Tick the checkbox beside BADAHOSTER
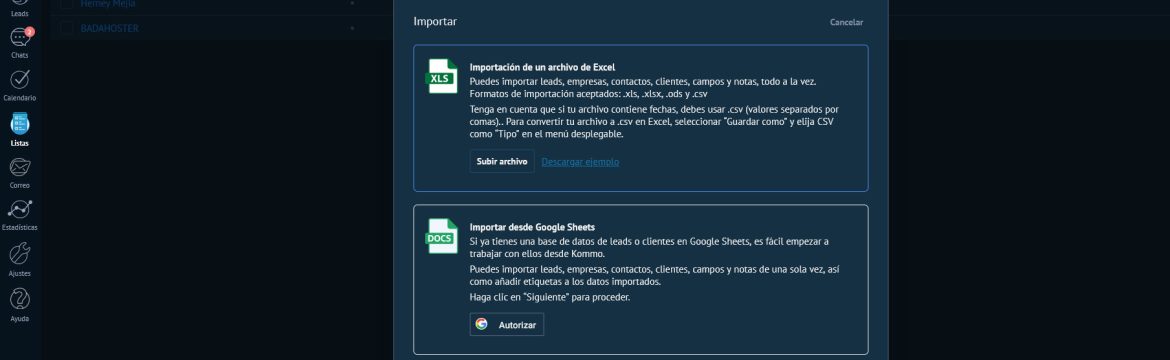The height and width of the screenshot is (360, 1170). (67, 28)
